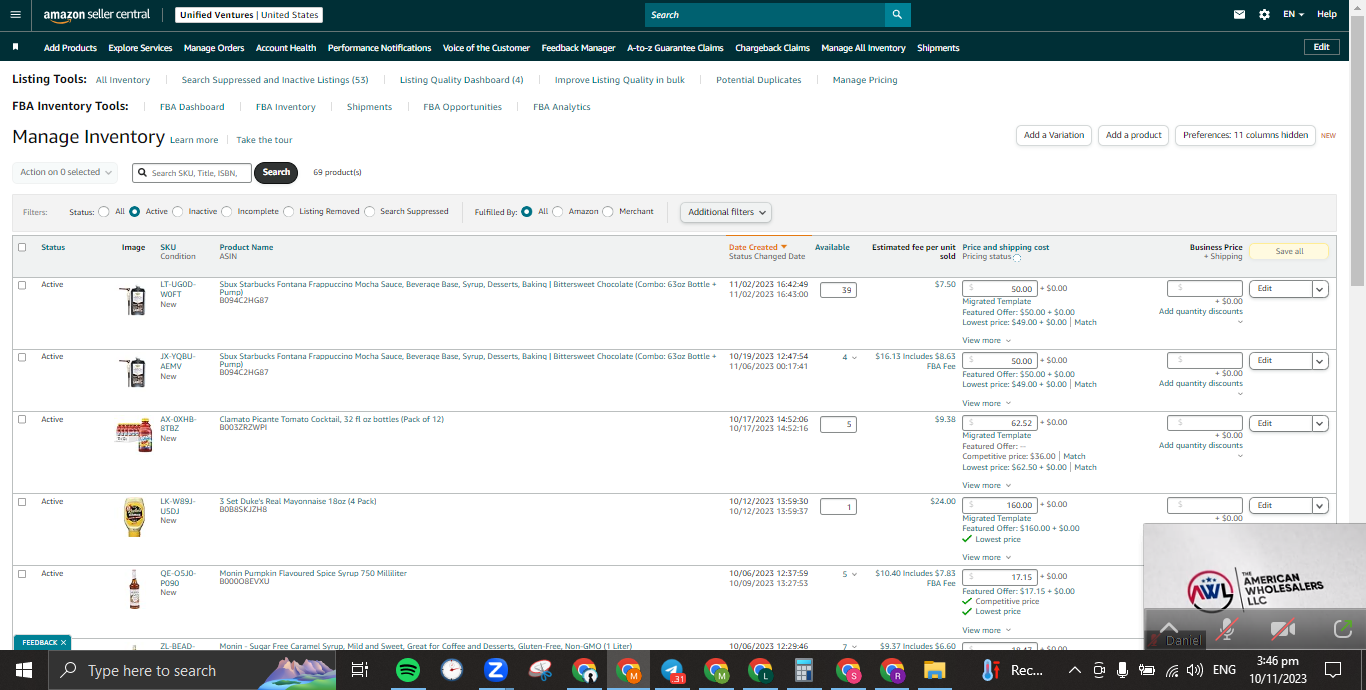Viewport: 1366px width, 690px height.
Task: Click the inventory Search button
Action: [277, 172]
